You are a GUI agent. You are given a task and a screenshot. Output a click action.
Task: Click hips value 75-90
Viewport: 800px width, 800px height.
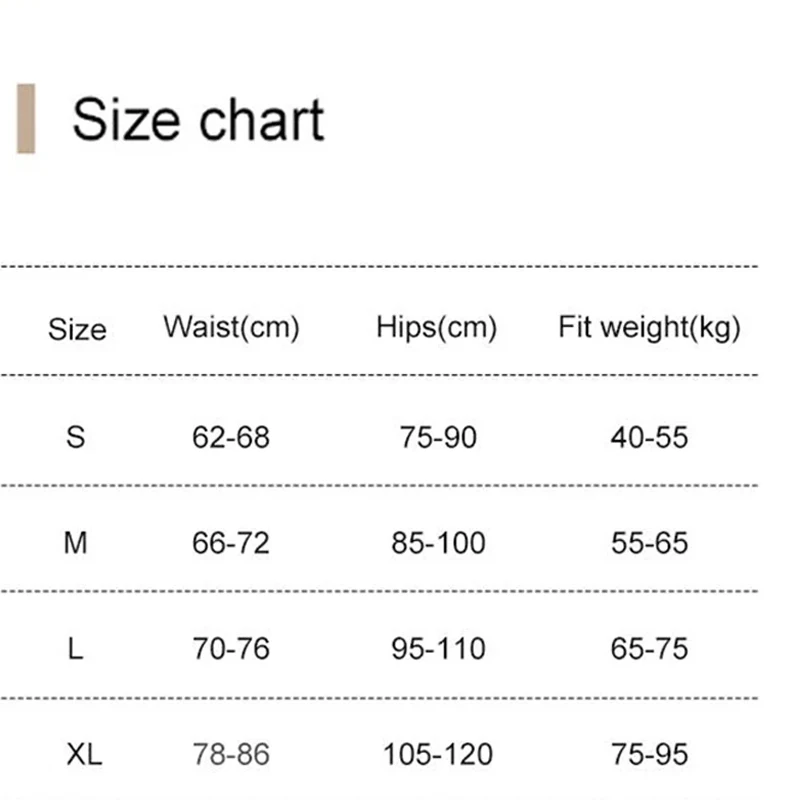tap(438, 437)
